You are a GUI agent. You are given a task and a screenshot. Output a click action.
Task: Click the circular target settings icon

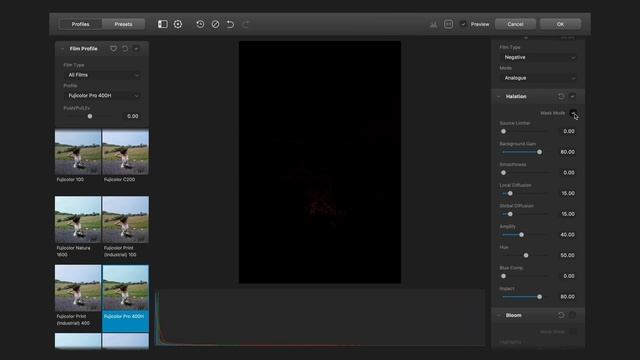[178, 24]
